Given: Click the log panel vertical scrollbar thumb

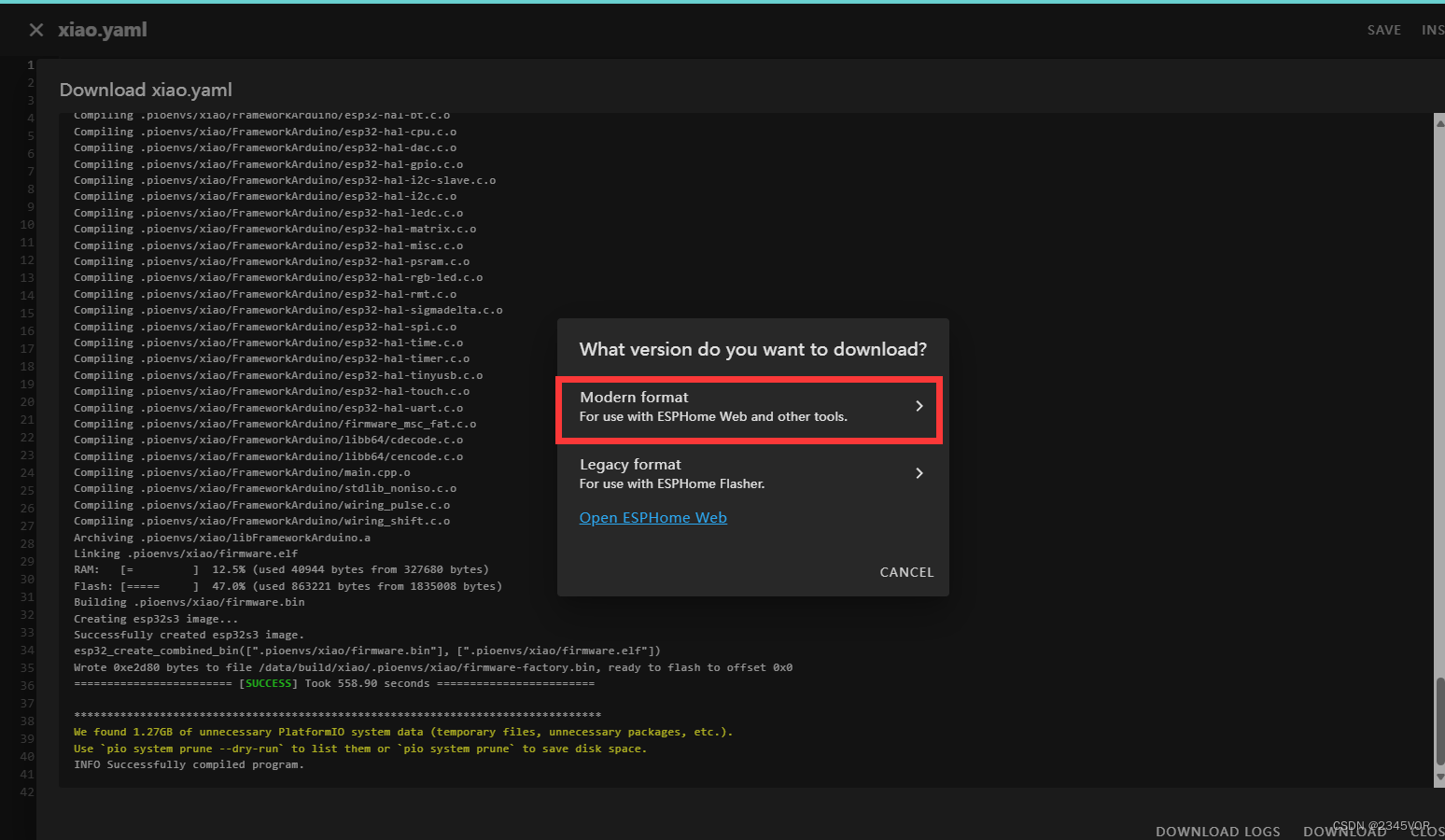Looking at the screenshot, I should point(1439,721).
